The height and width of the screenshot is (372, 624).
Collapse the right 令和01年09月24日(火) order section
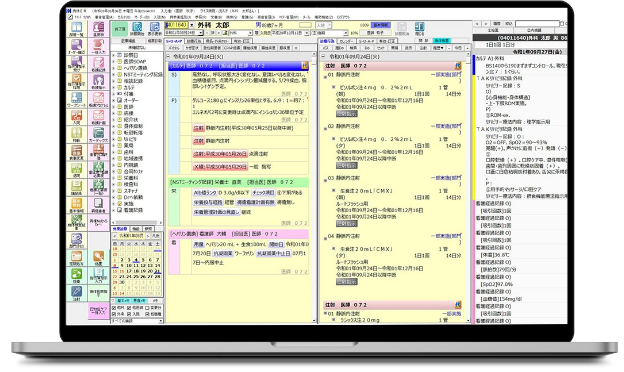coord(323,56)
